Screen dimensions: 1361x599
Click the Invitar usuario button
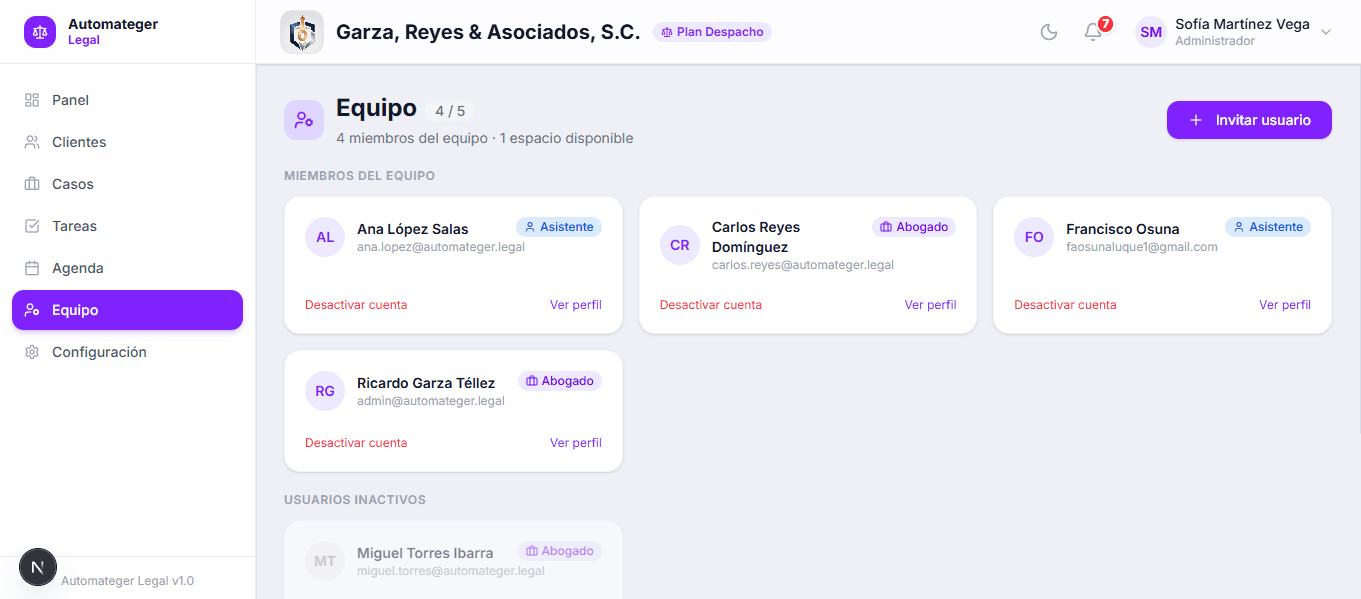point(1248,119)
